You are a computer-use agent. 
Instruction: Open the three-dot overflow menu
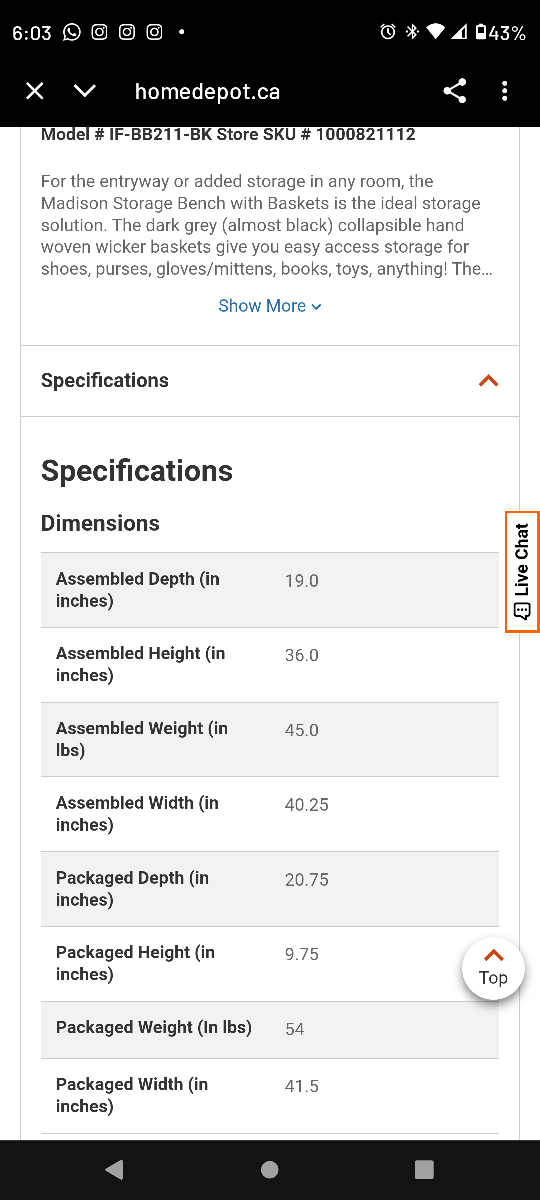pyautogui.click(x=504, y=91)
